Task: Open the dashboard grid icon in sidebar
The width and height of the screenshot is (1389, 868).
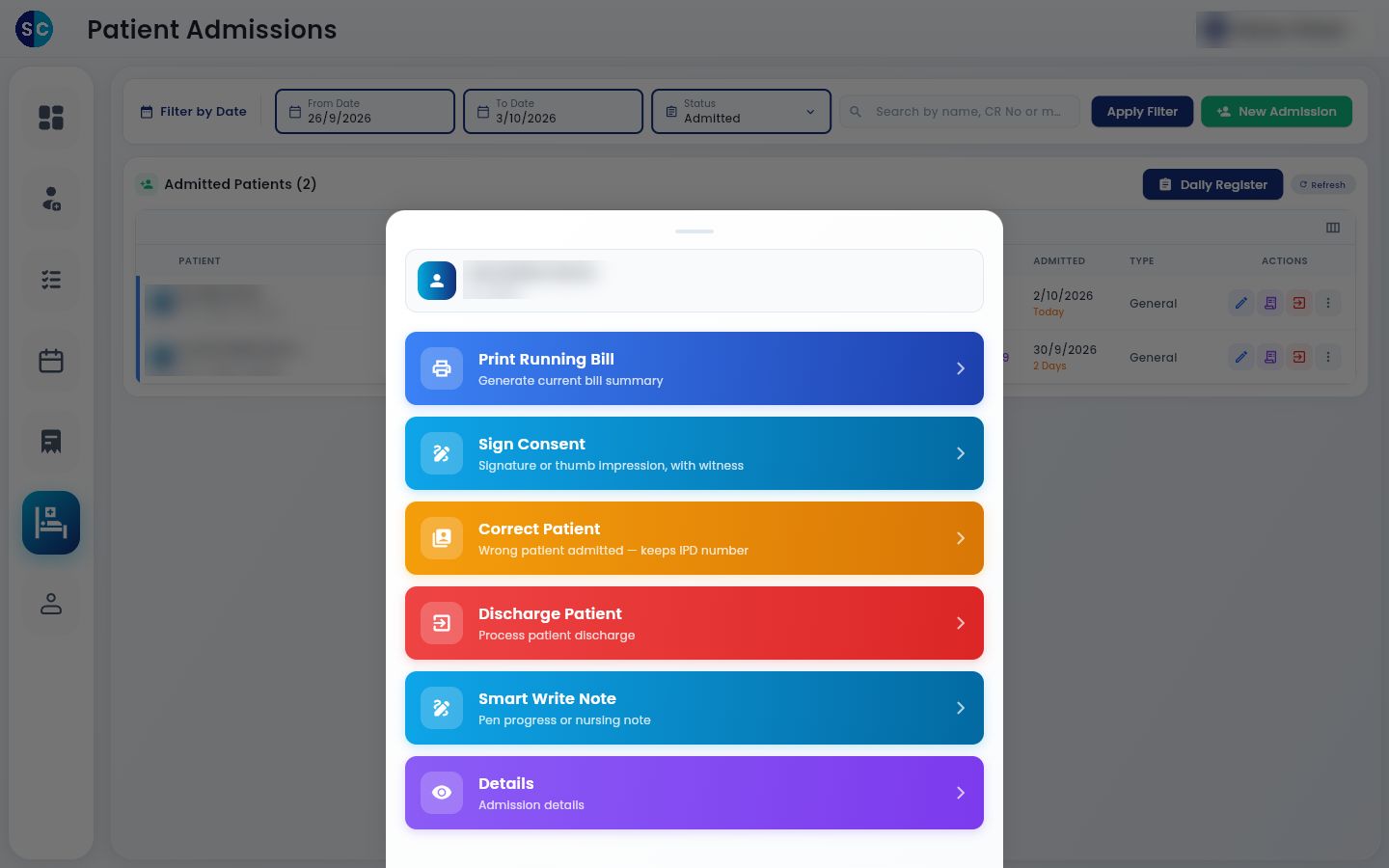Action: (51, 118)
